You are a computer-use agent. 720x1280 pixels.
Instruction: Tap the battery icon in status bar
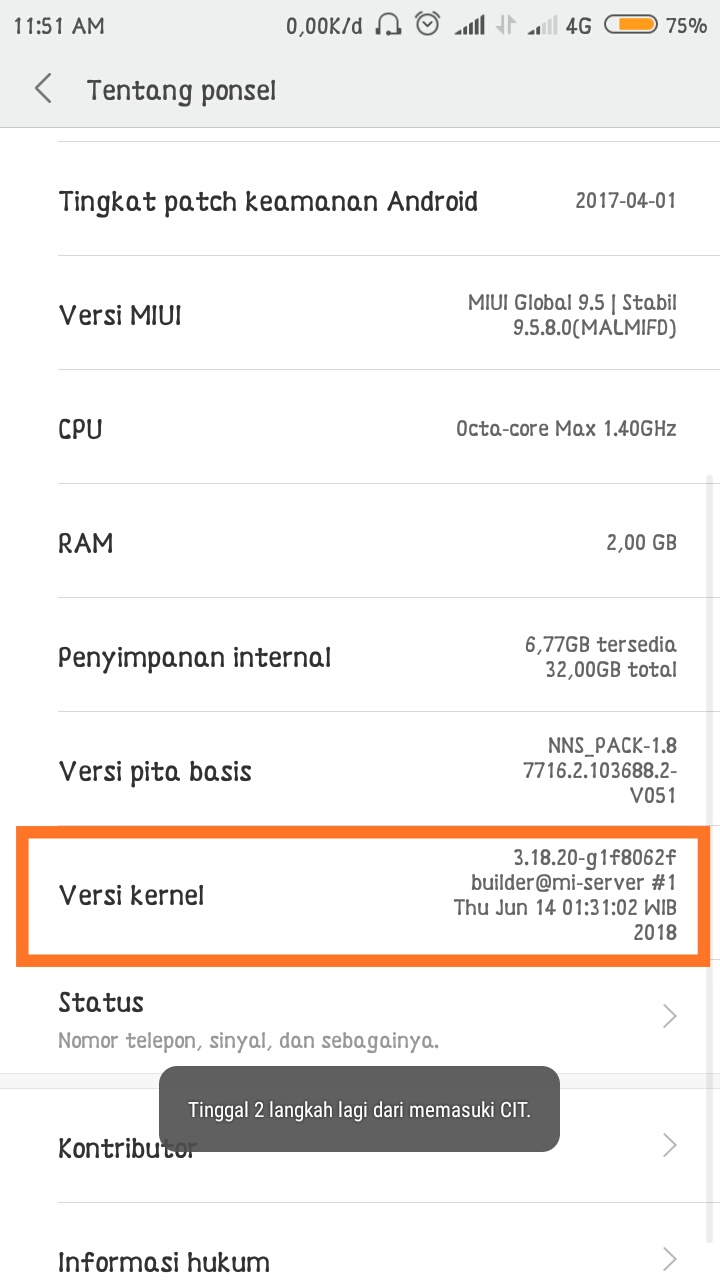pos(631,26)
